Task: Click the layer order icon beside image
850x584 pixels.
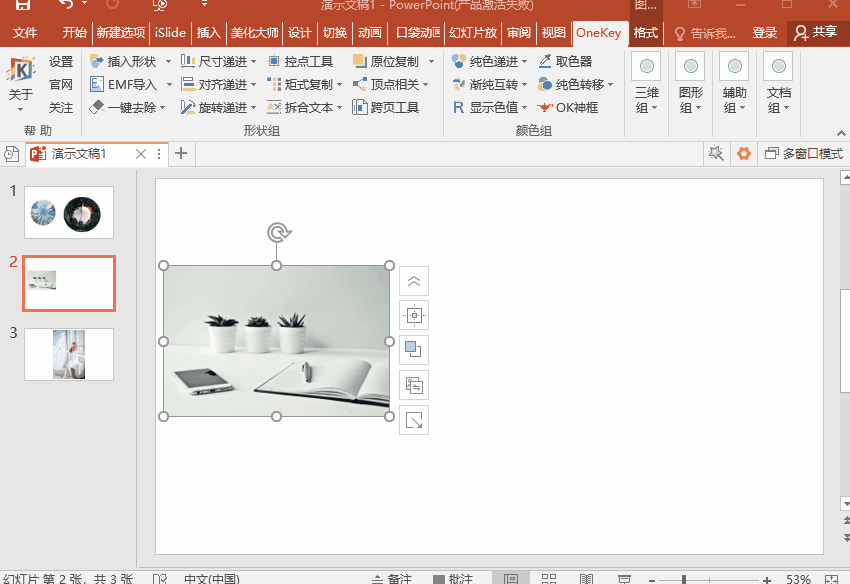Action: point(414,350)
